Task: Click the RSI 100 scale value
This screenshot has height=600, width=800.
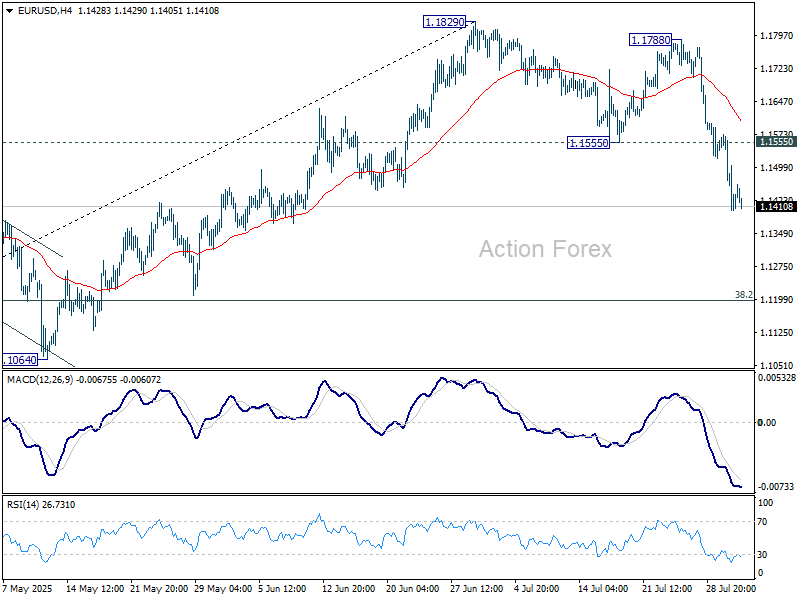Action: pyautogui.click(x=765, y=505)
